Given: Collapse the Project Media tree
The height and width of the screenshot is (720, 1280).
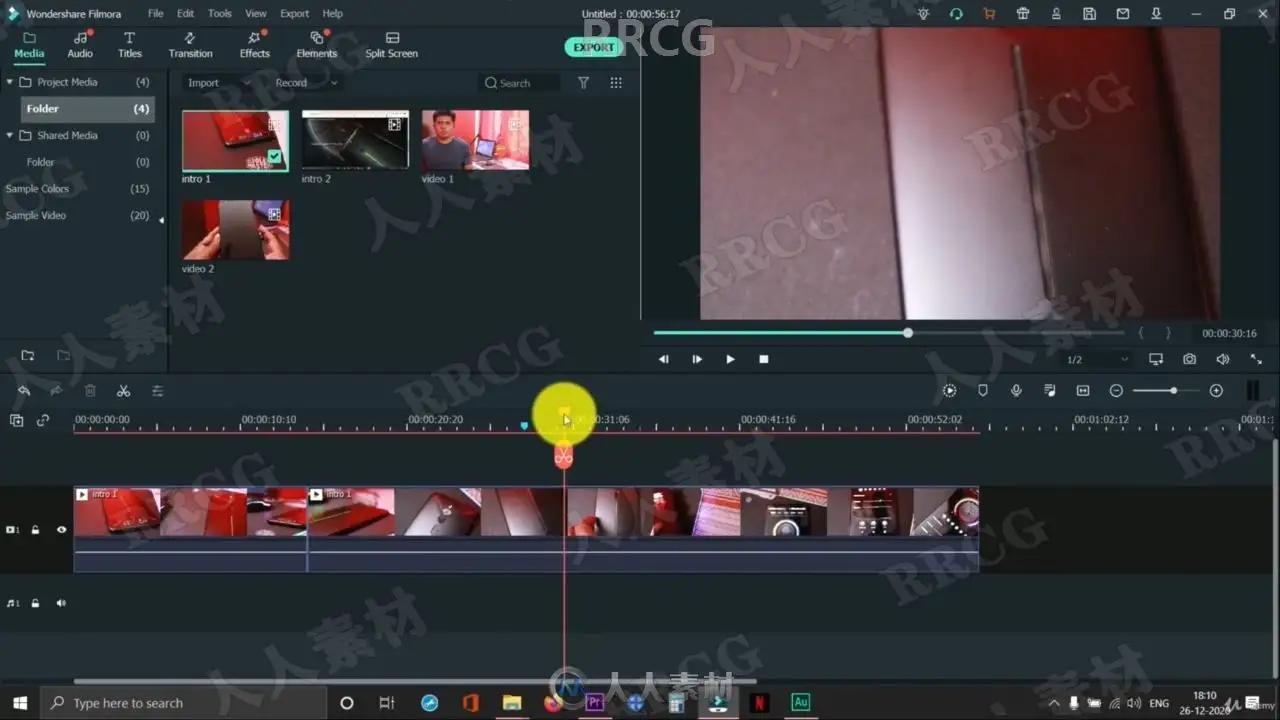Looking at the screenshot, I should point(10,82).
